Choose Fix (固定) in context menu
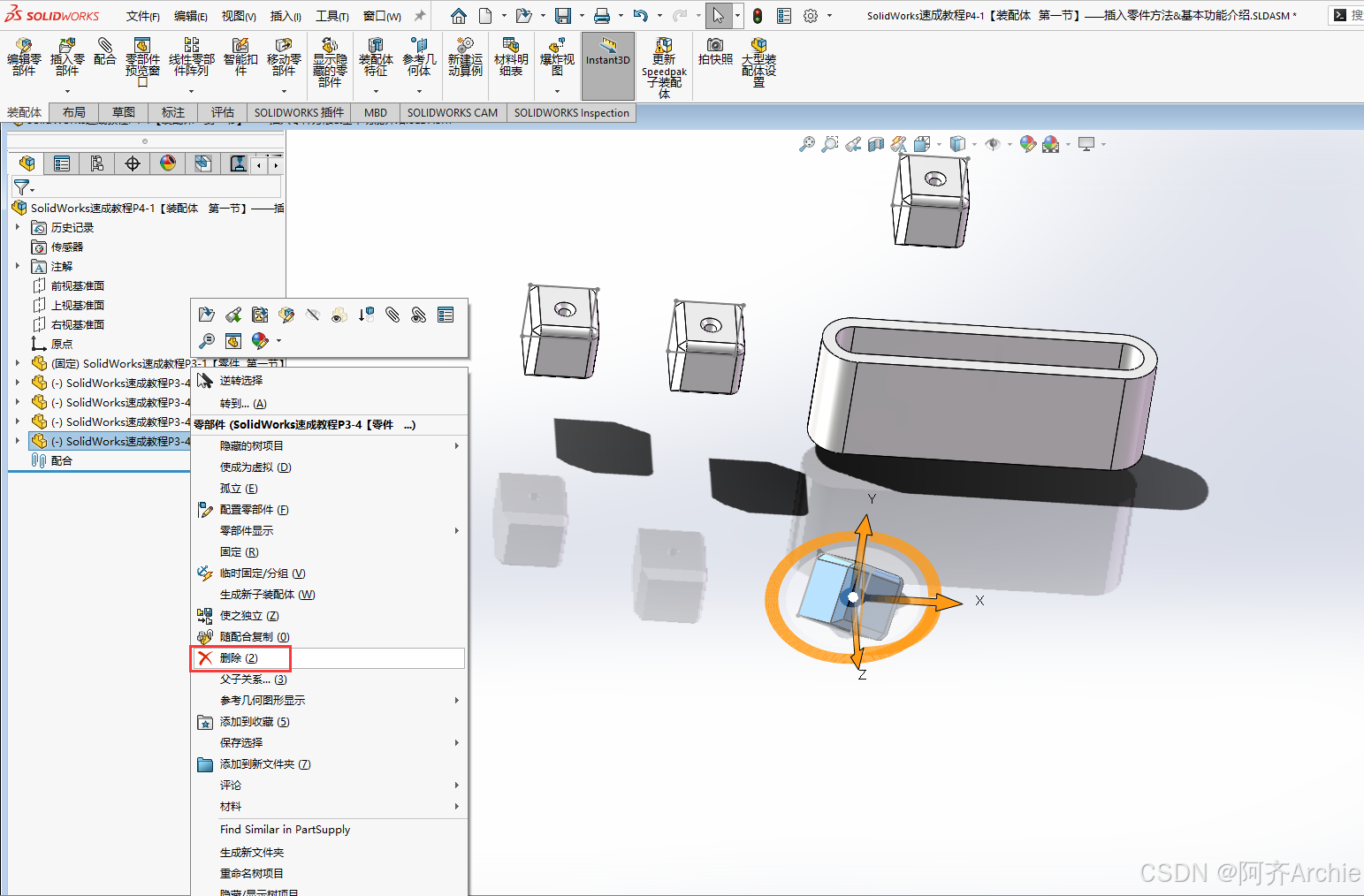Image resolution: width=1364 pixels, height=896 pixels. [x=330, y=552]
